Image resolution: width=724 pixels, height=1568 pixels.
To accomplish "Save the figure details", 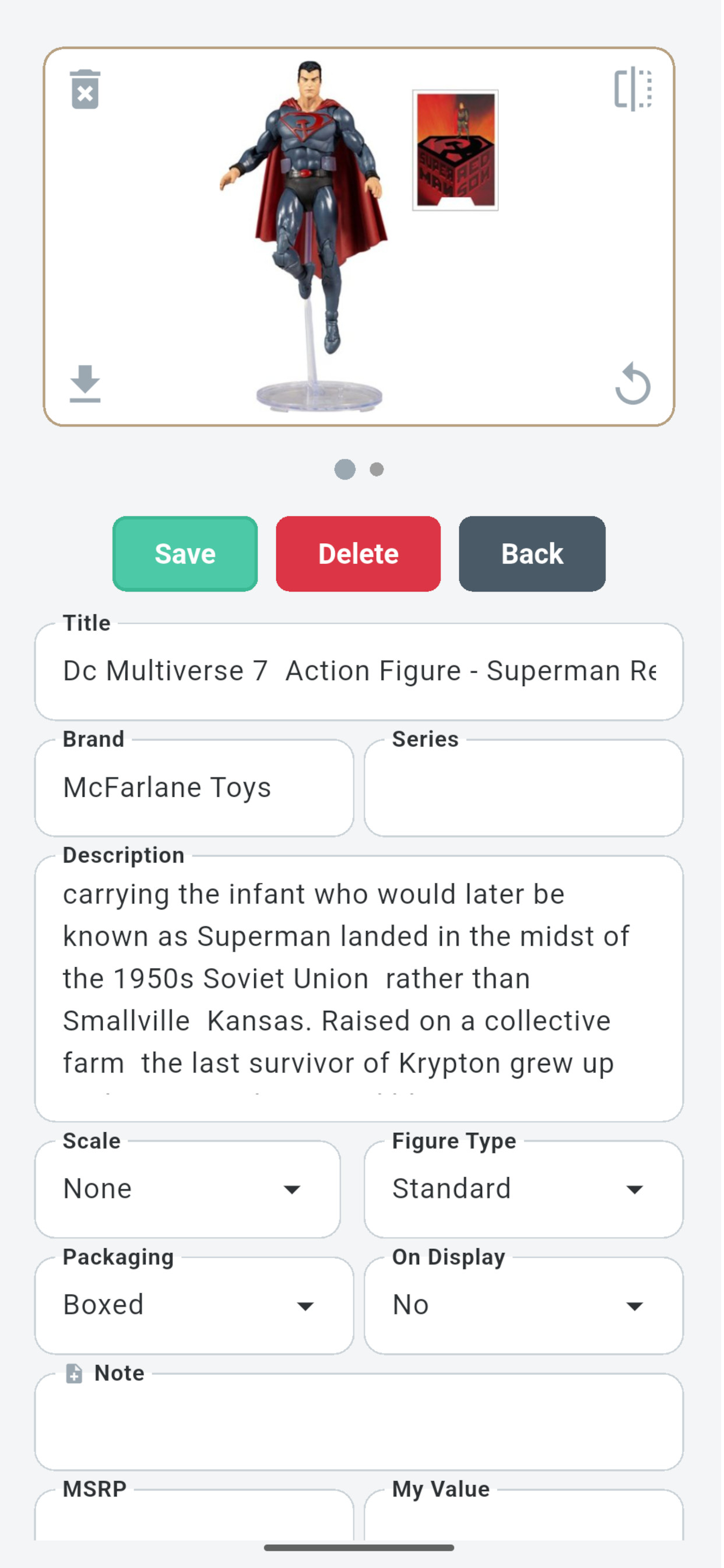I will (x=185, y=554).
